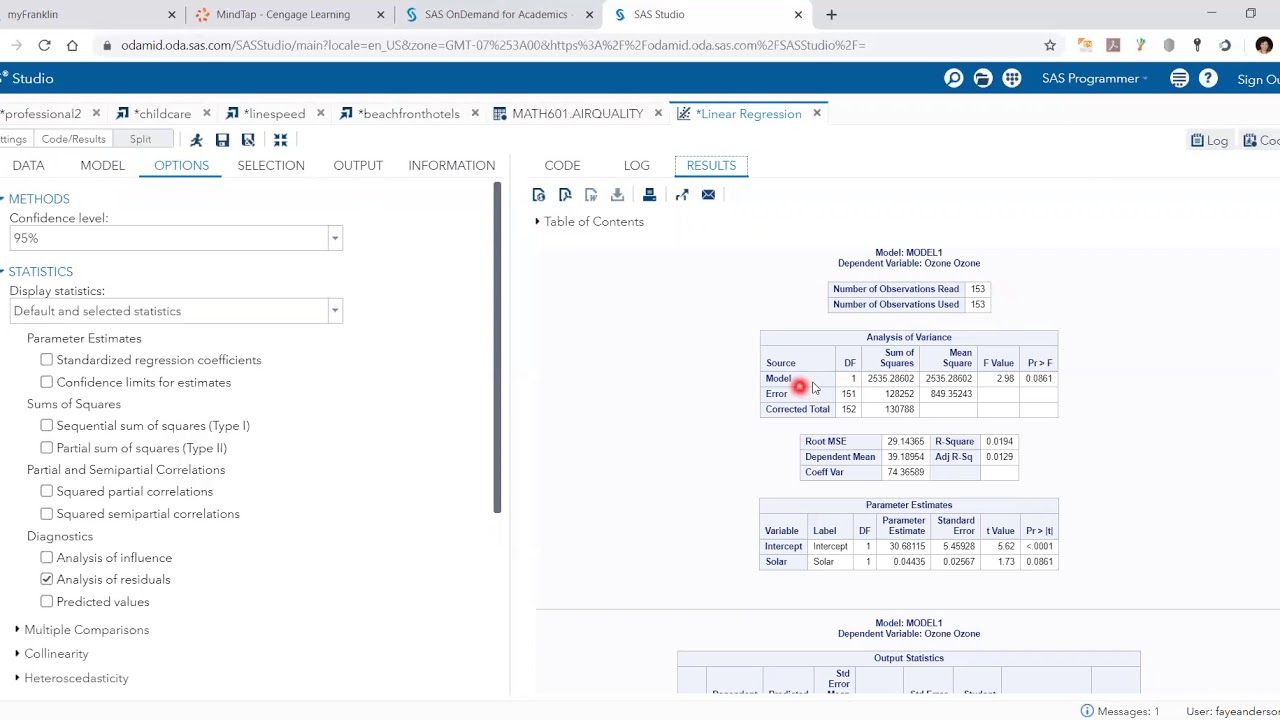This screenshot has width=1280, height=720.
Task: Expand the Heteroscedasticity section
Action: pyautogui.click(x=17, y=678)
